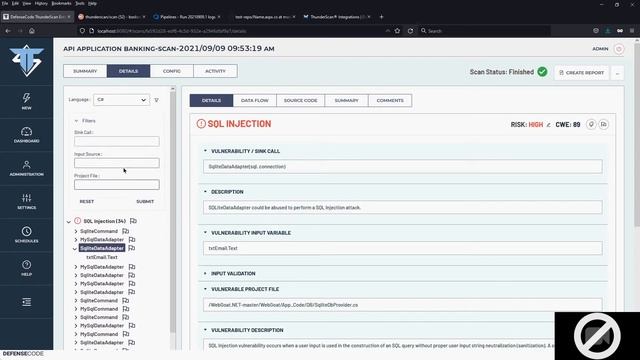Collapse the sidebar using the menu icon
640x360 pixels.
point(27,302)
